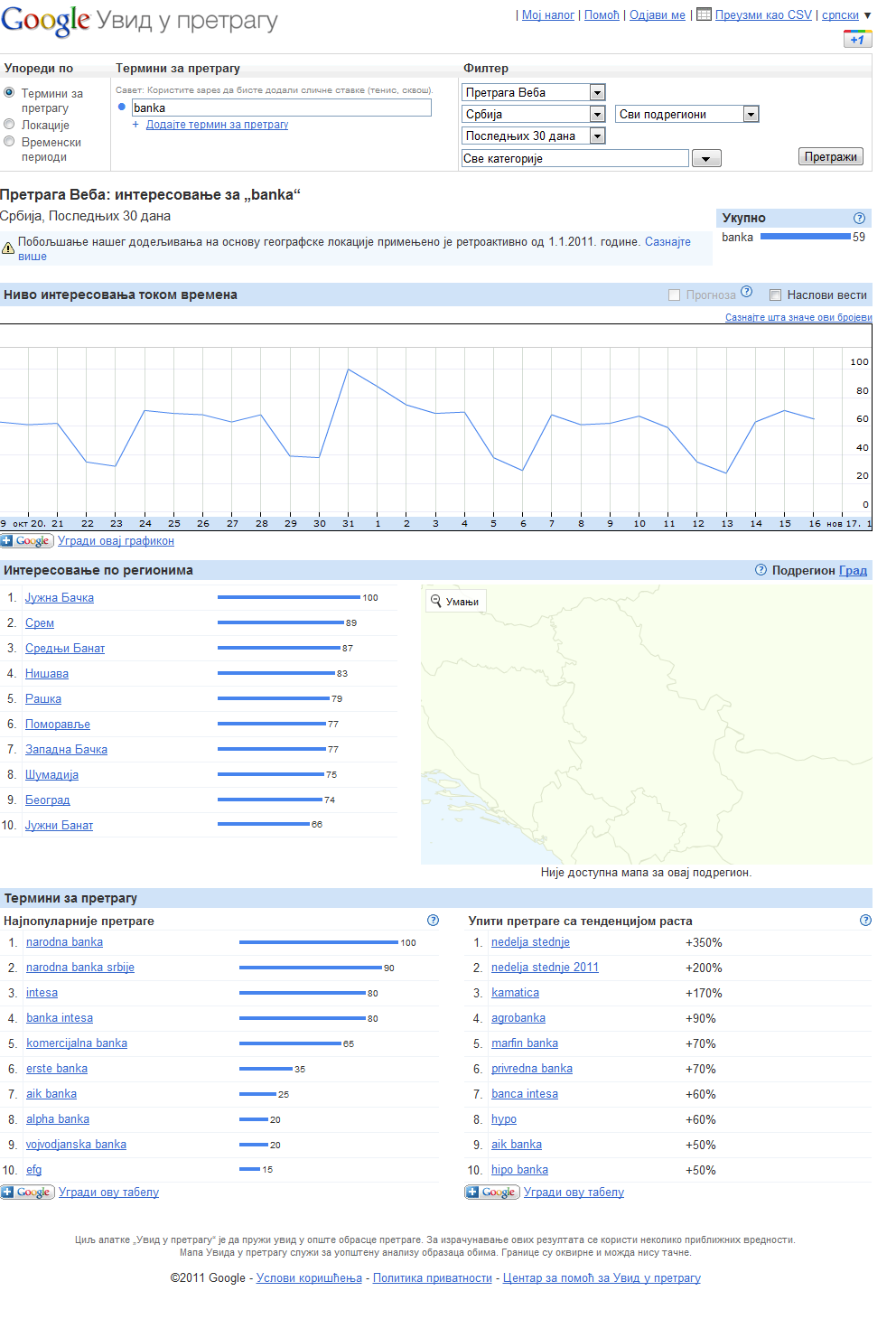Click the plus icon for adding search term

[135, 125]
